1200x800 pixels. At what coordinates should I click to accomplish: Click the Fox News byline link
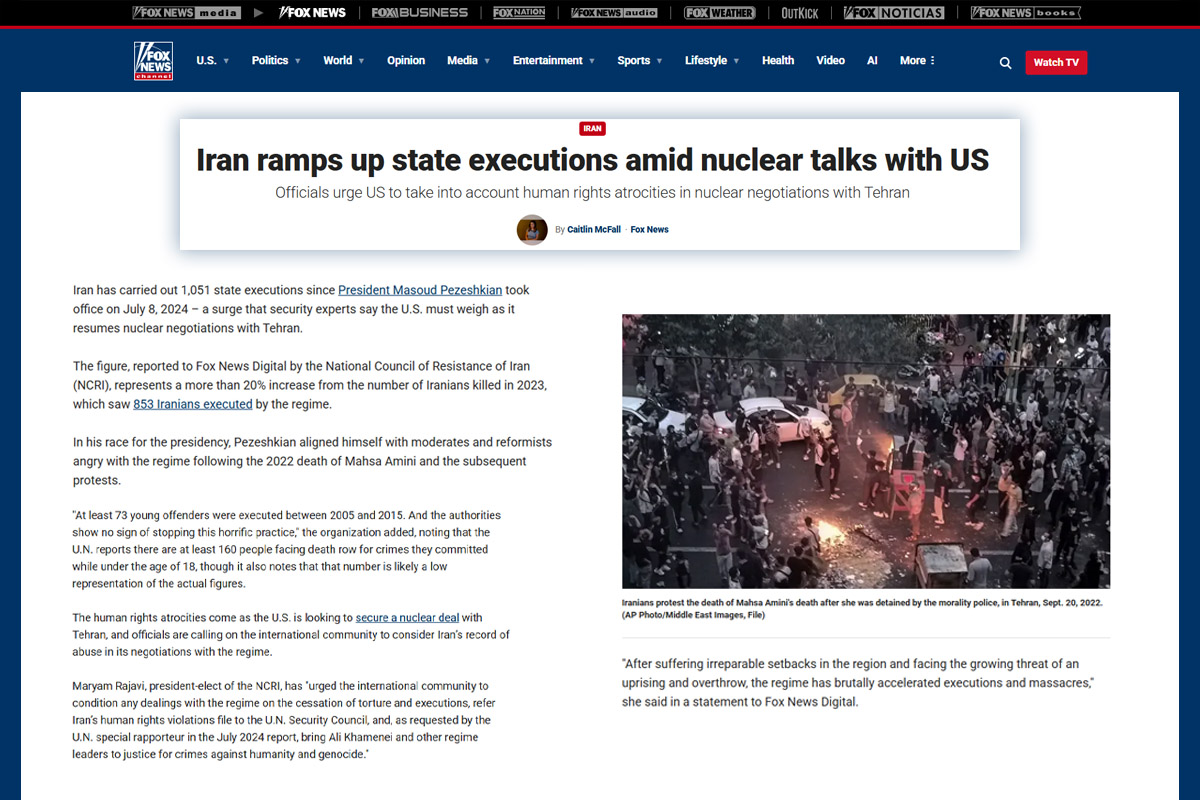[649, 230]
